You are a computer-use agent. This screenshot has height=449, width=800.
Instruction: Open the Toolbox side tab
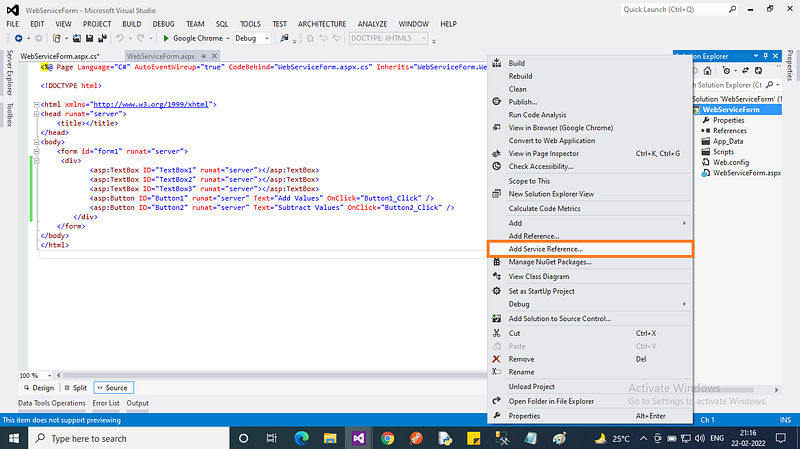[x=10, y=114]
